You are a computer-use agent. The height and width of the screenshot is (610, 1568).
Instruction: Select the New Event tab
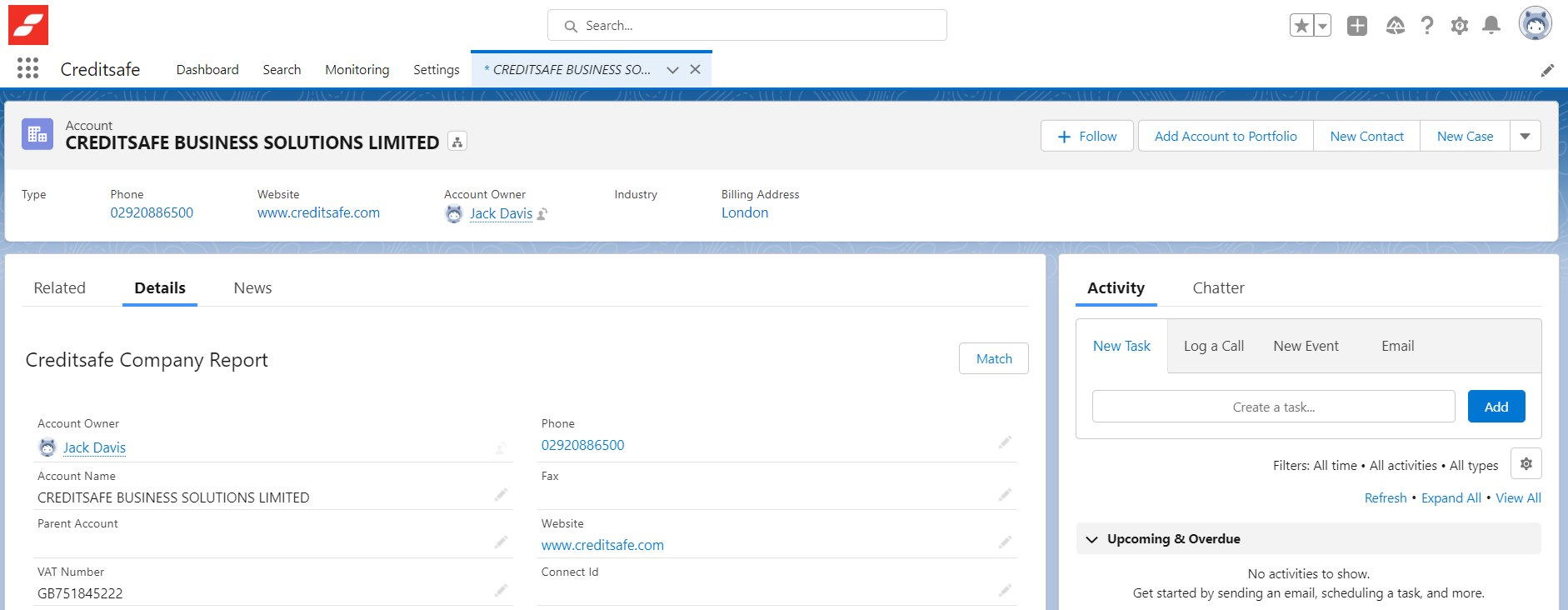(x=1306, y=346)
